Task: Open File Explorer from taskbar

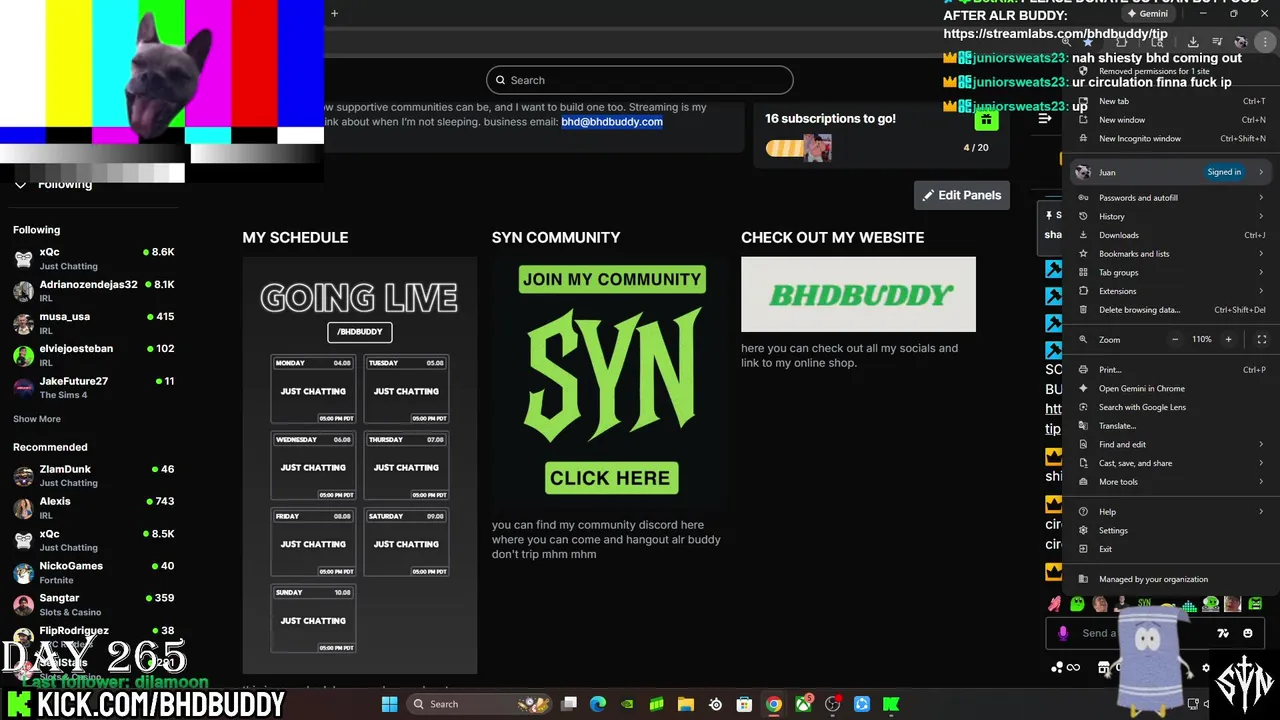Action: coord(686,704)
